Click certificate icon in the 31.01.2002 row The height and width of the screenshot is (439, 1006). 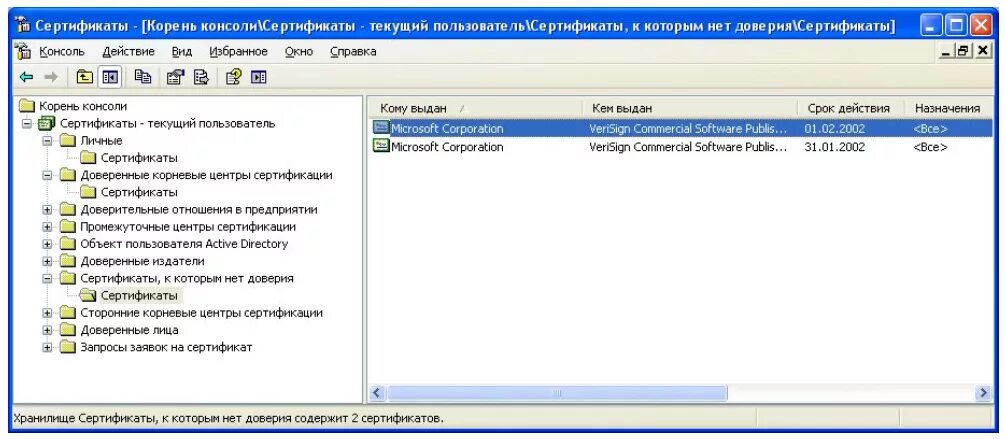pyautogui.click(x=380, y=146)
